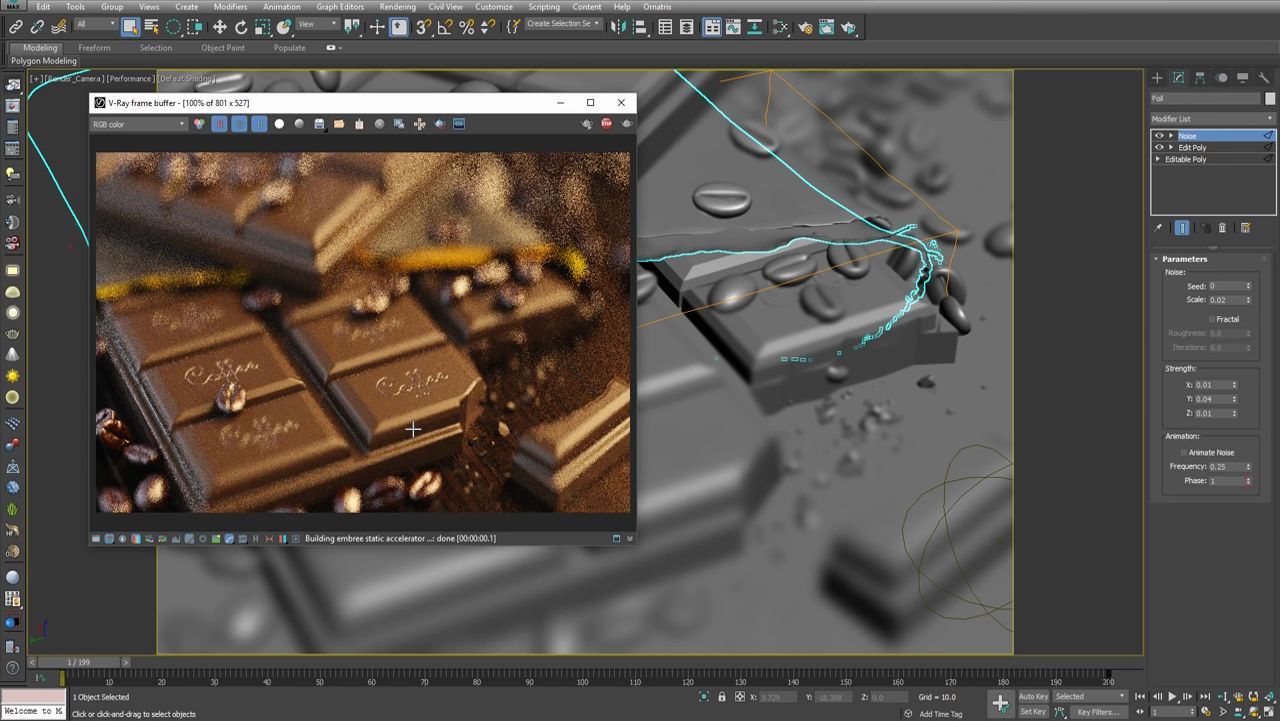The height and width of the screenshot is (721, 1280).
Task: Click the Remove Modifier trash icon
Action: [1222, 228]
